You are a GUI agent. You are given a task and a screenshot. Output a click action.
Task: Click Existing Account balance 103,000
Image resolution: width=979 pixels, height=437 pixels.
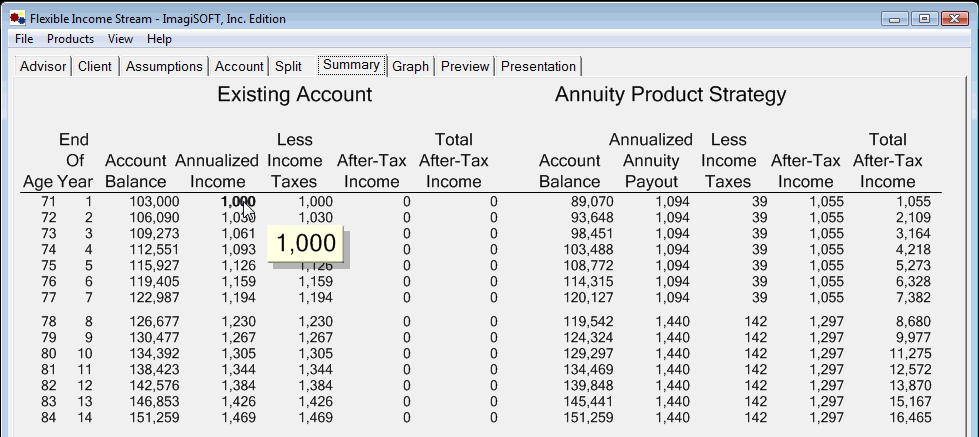(154, 202)
